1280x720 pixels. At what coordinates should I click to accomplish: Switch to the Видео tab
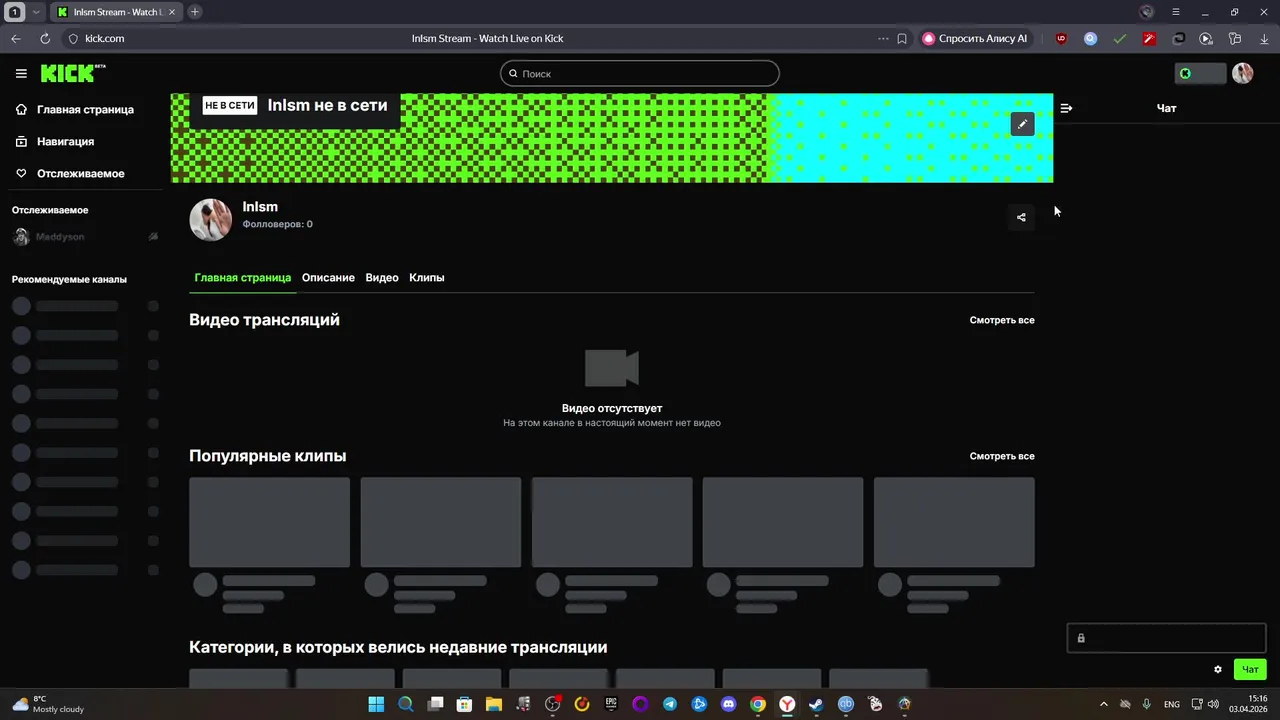[x=382, y=277]
